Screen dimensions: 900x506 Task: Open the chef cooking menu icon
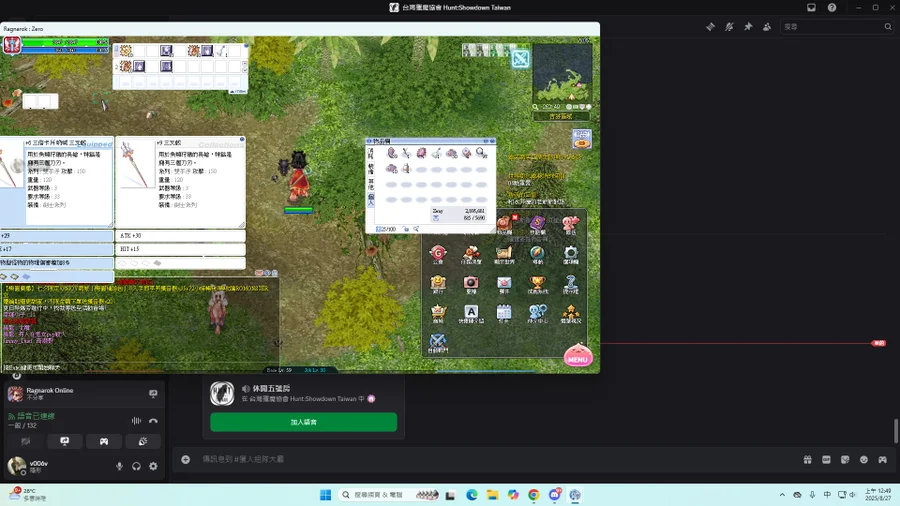tap(471, 253)
